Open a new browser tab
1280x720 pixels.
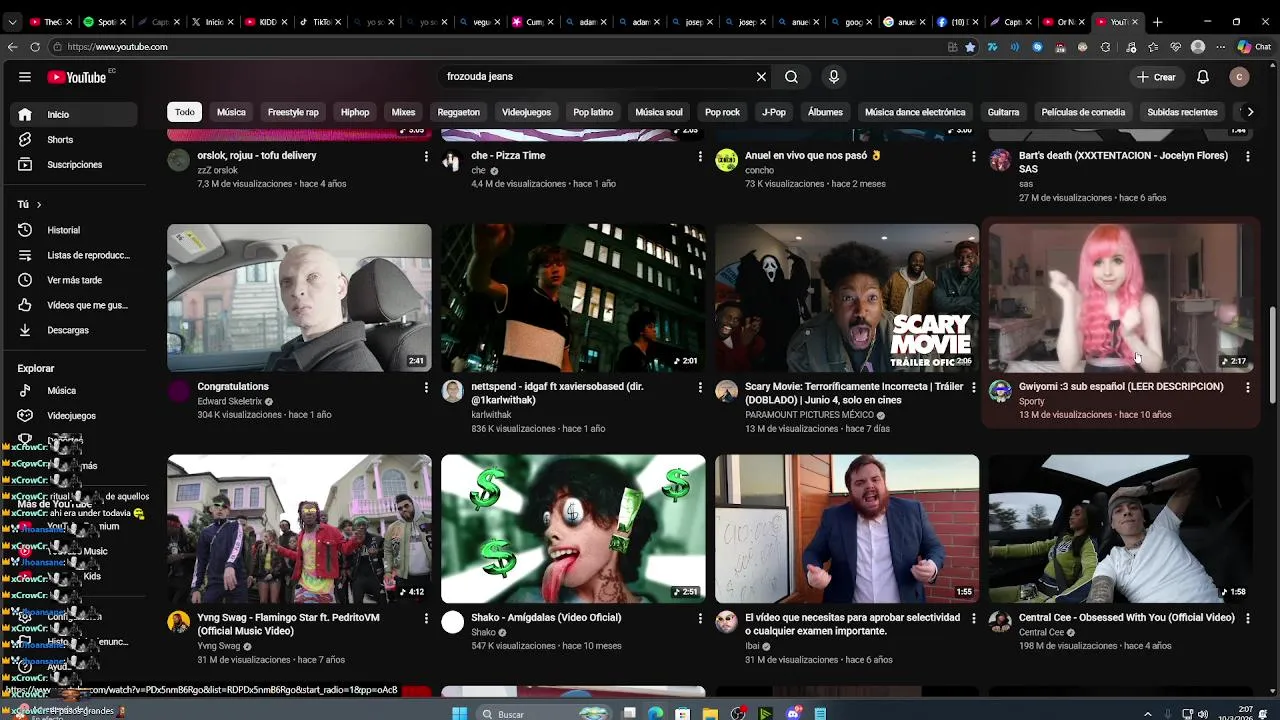(x=1157, y=21)
